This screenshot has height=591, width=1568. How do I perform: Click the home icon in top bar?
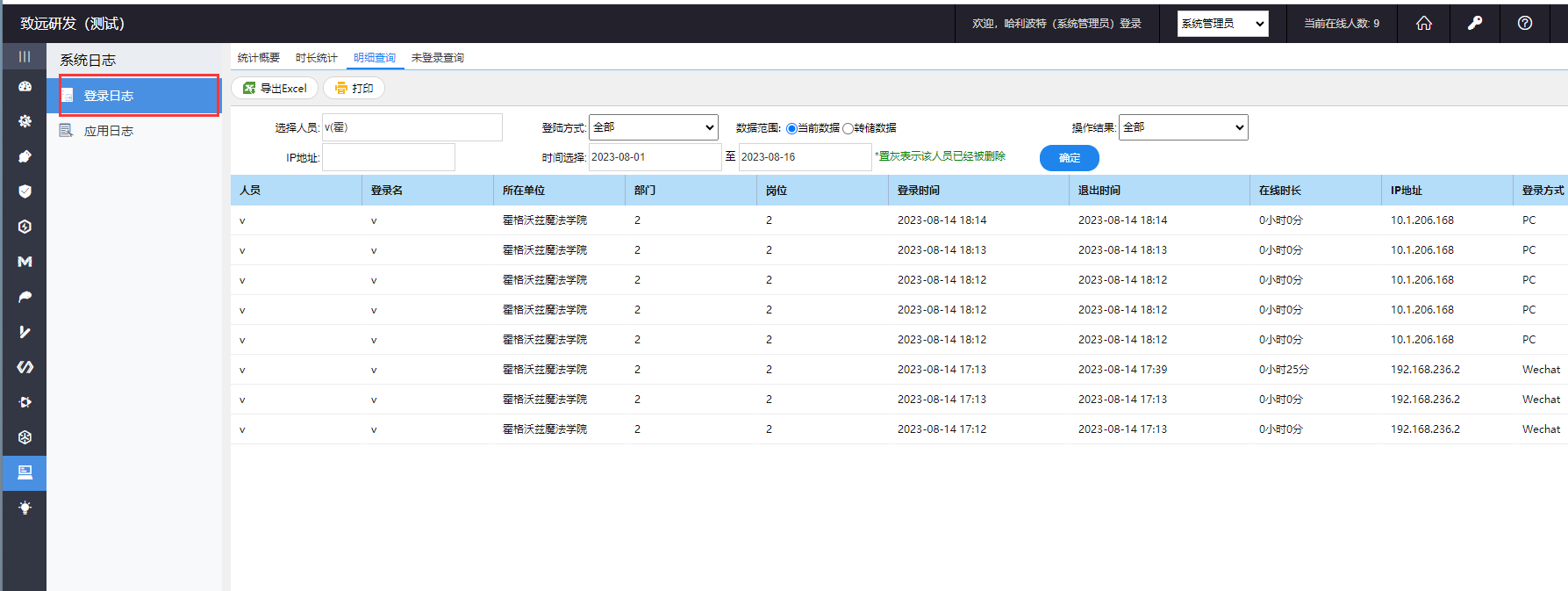(1423, 24)
